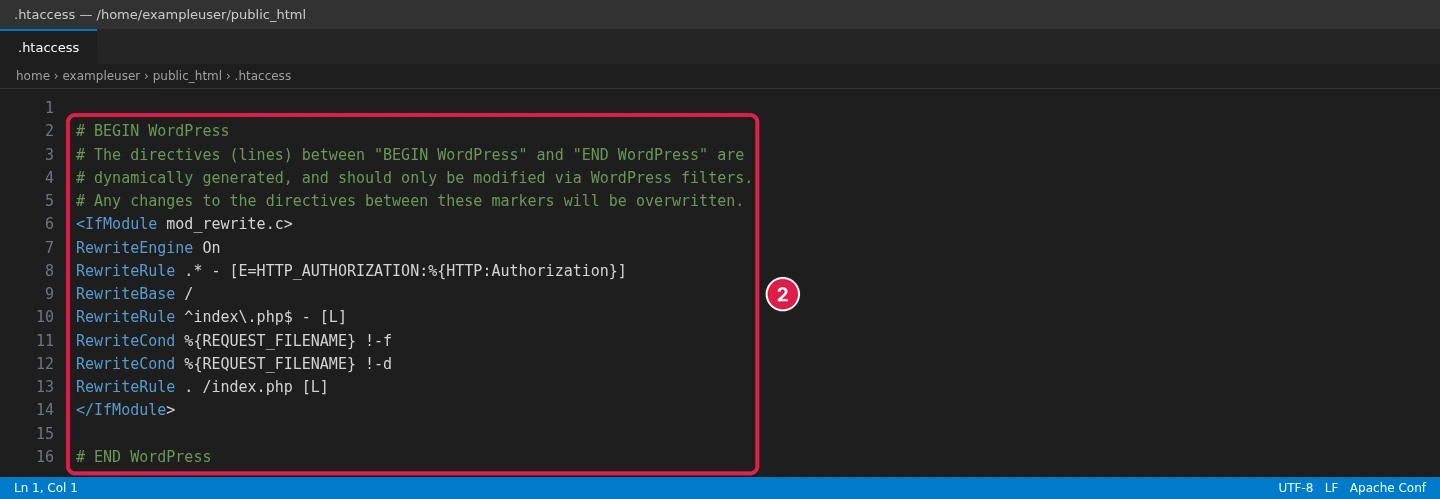Select the .htaccess editor tab
The height and width of the screenshot is (499, 1440).
[x=48, y=47]
